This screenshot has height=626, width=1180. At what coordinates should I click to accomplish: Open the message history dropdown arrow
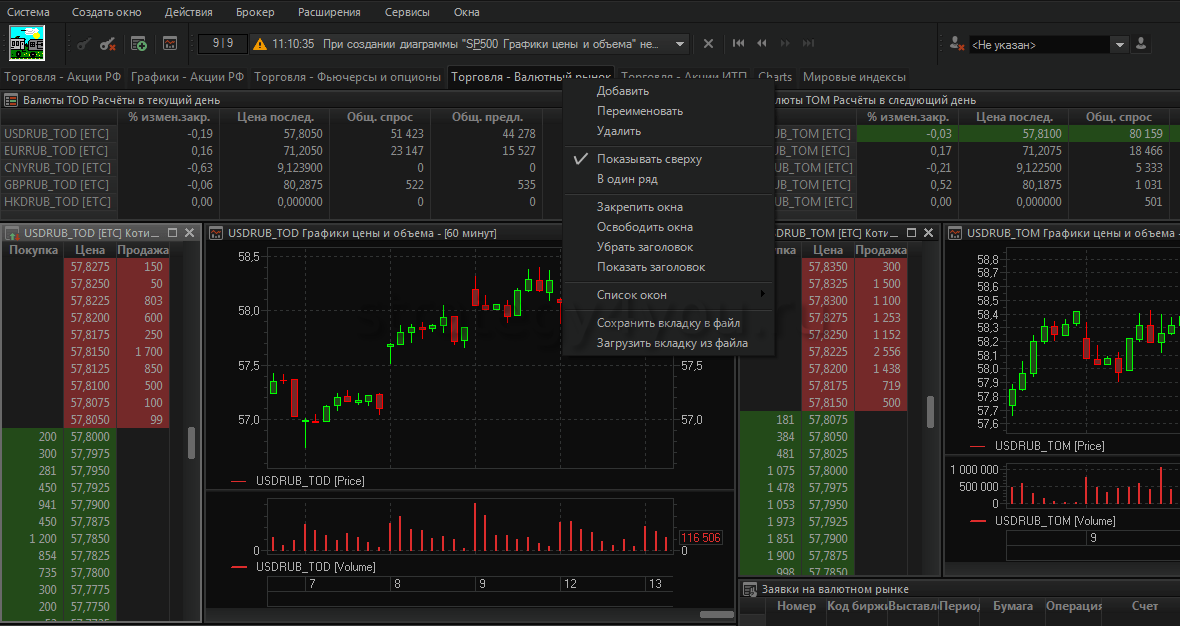(x=680, y=44)
